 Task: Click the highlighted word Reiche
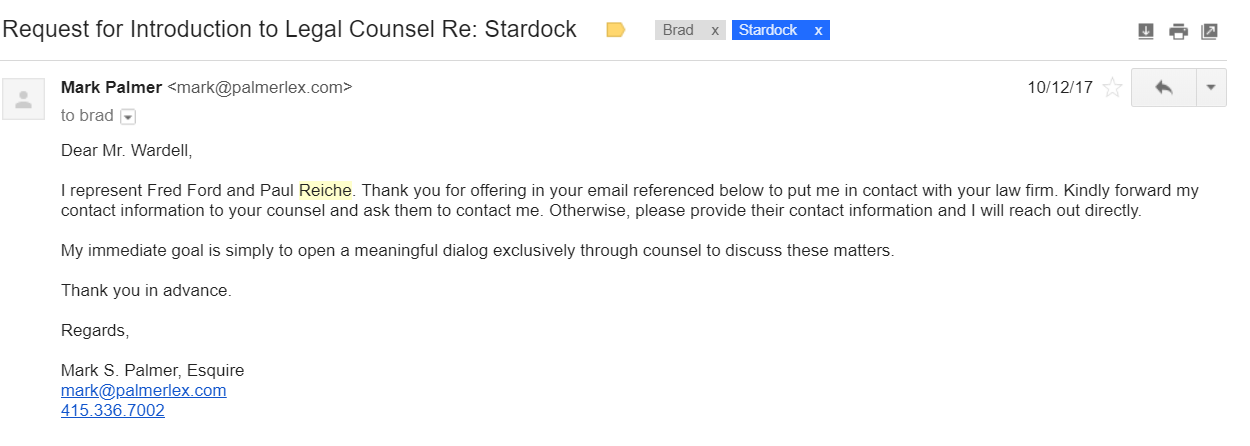pyautogui.click(x=325, y=190)
